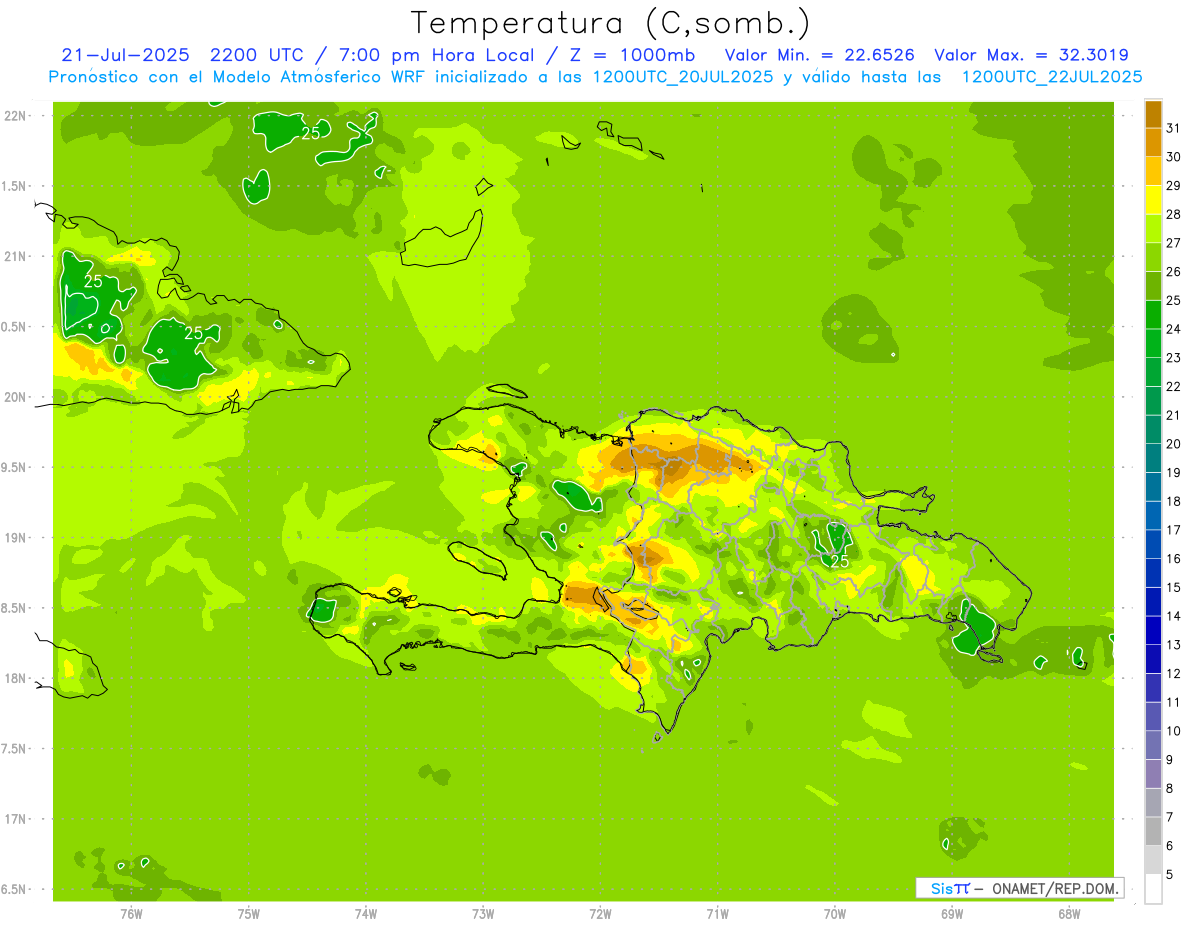Image resolution: width=1200 pixels, height=927 pixels.
Task: Click the '75W' longitude axis label
Action: [249, 914]
